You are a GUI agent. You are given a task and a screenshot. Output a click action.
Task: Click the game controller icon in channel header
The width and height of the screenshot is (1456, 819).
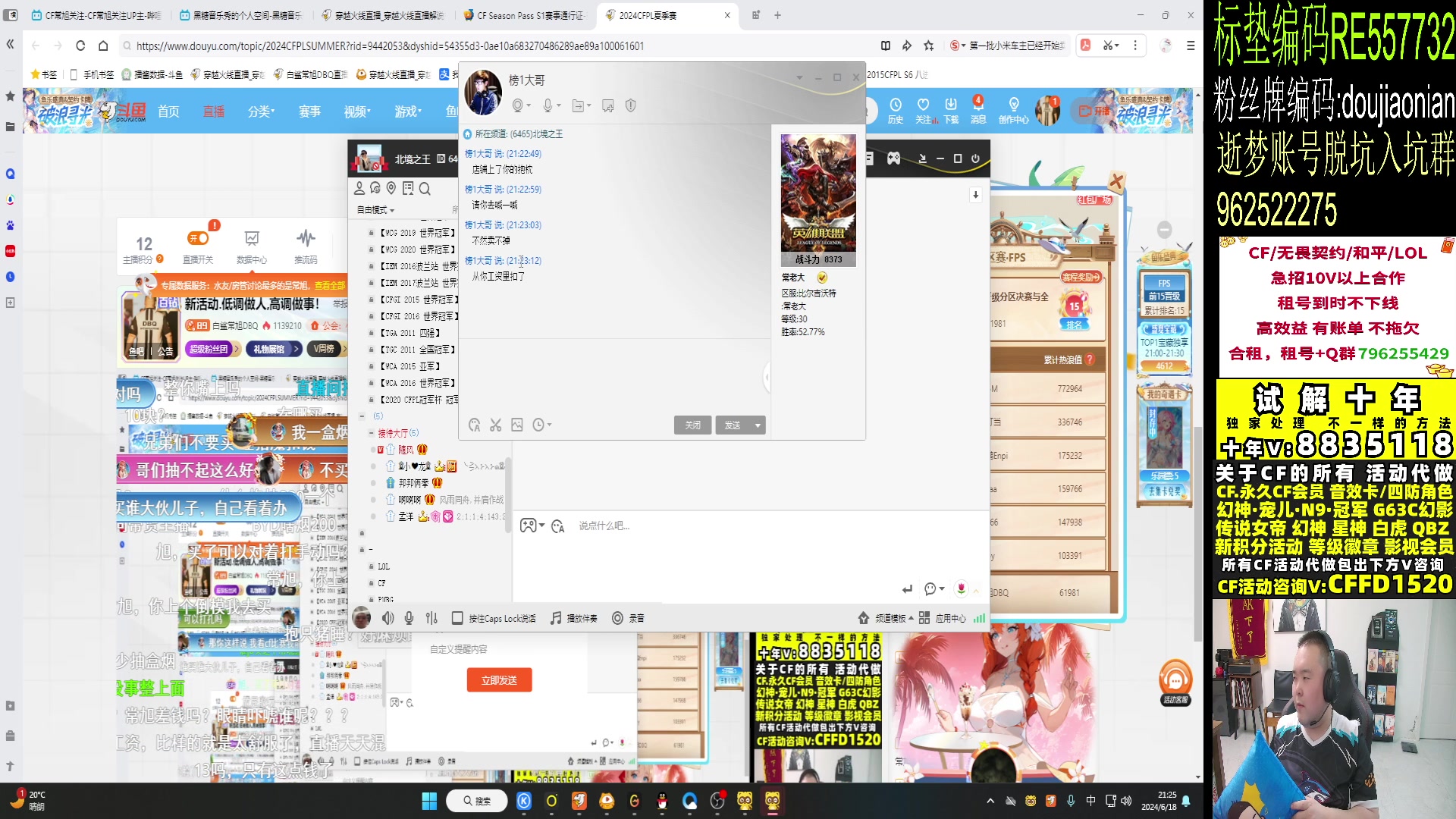[x=894, y=158]
